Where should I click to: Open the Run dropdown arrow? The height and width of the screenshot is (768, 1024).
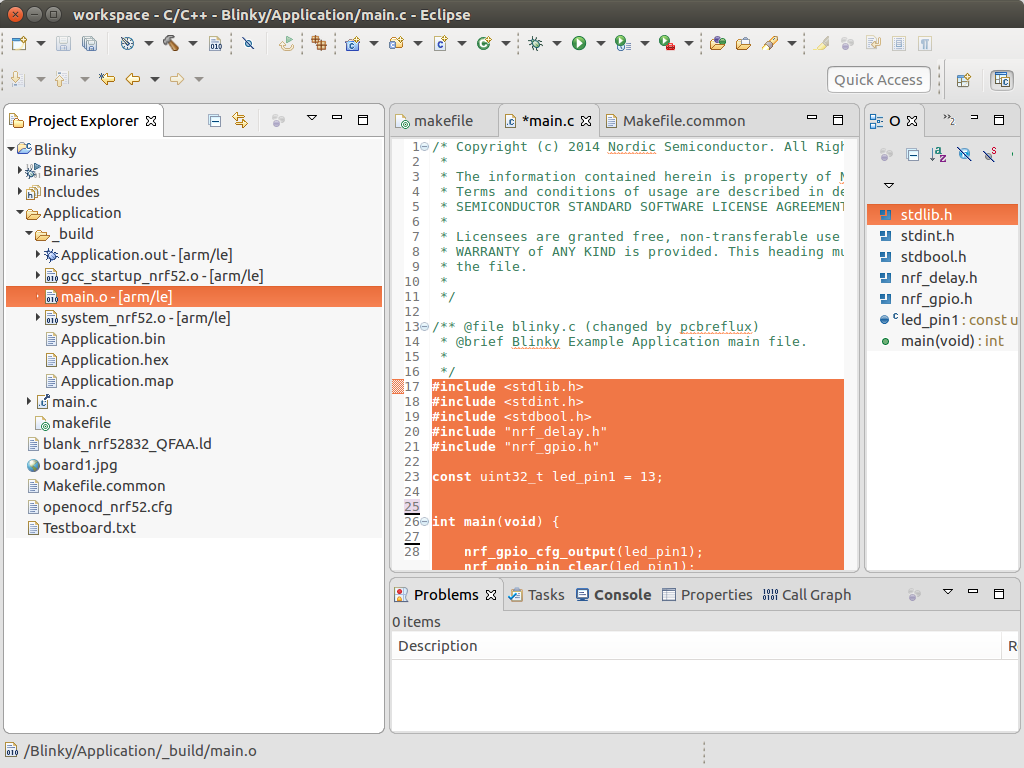tap(601, 44)
